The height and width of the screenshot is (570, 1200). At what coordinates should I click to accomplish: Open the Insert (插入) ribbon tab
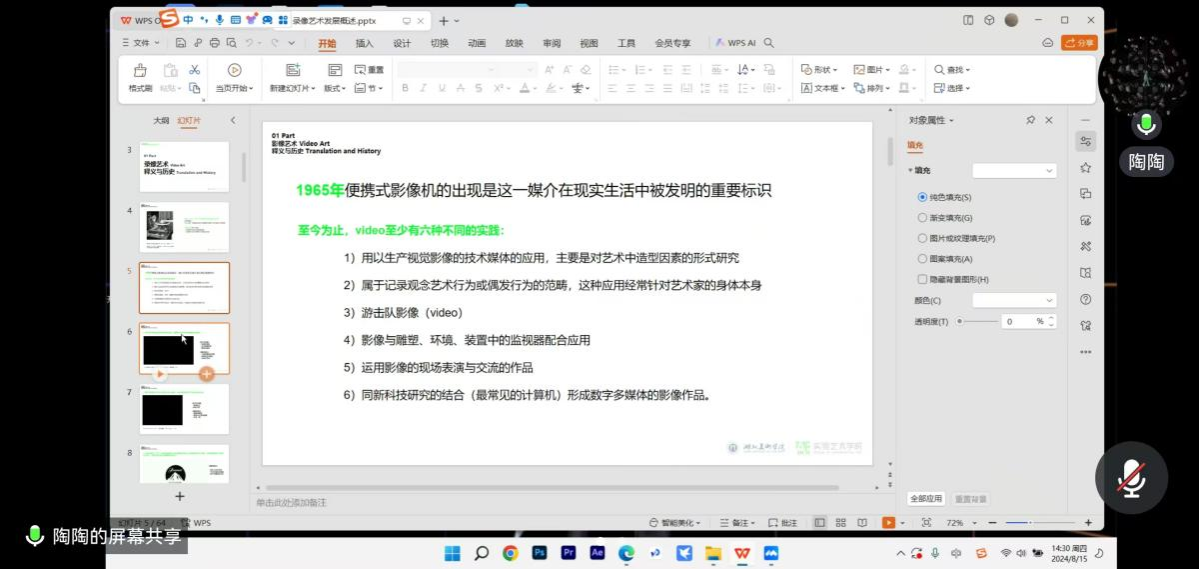(364, 43)
